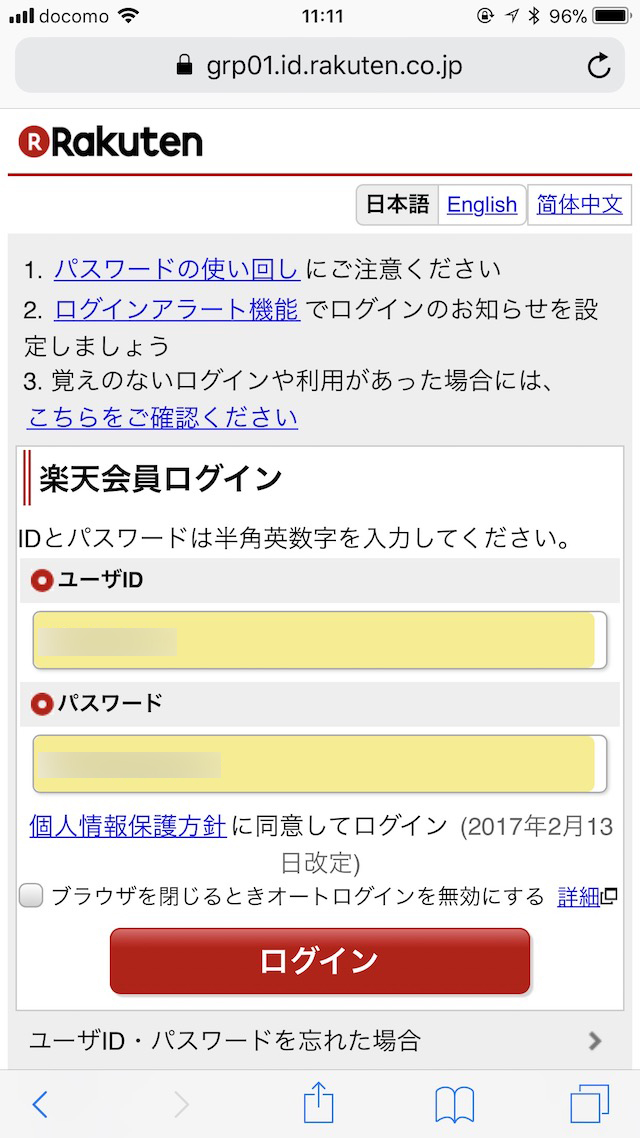
Task: Open the Safari bookmarks book icon
Action: pos(454,1105)
